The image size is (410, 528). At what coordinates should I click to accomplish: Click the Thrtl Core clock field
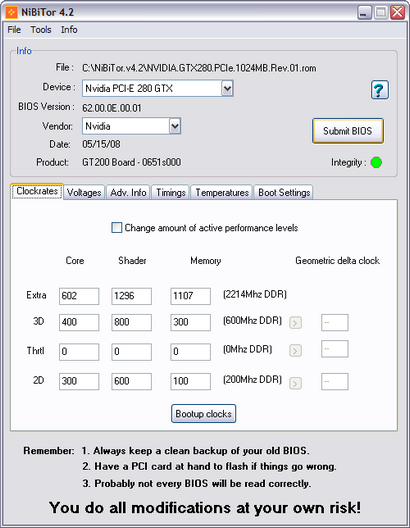coord(79,352)
